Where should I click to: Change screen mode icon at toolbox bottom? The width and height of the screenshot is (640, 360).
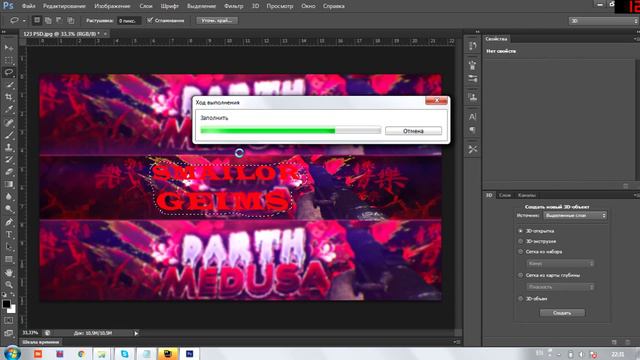[9, 333]
